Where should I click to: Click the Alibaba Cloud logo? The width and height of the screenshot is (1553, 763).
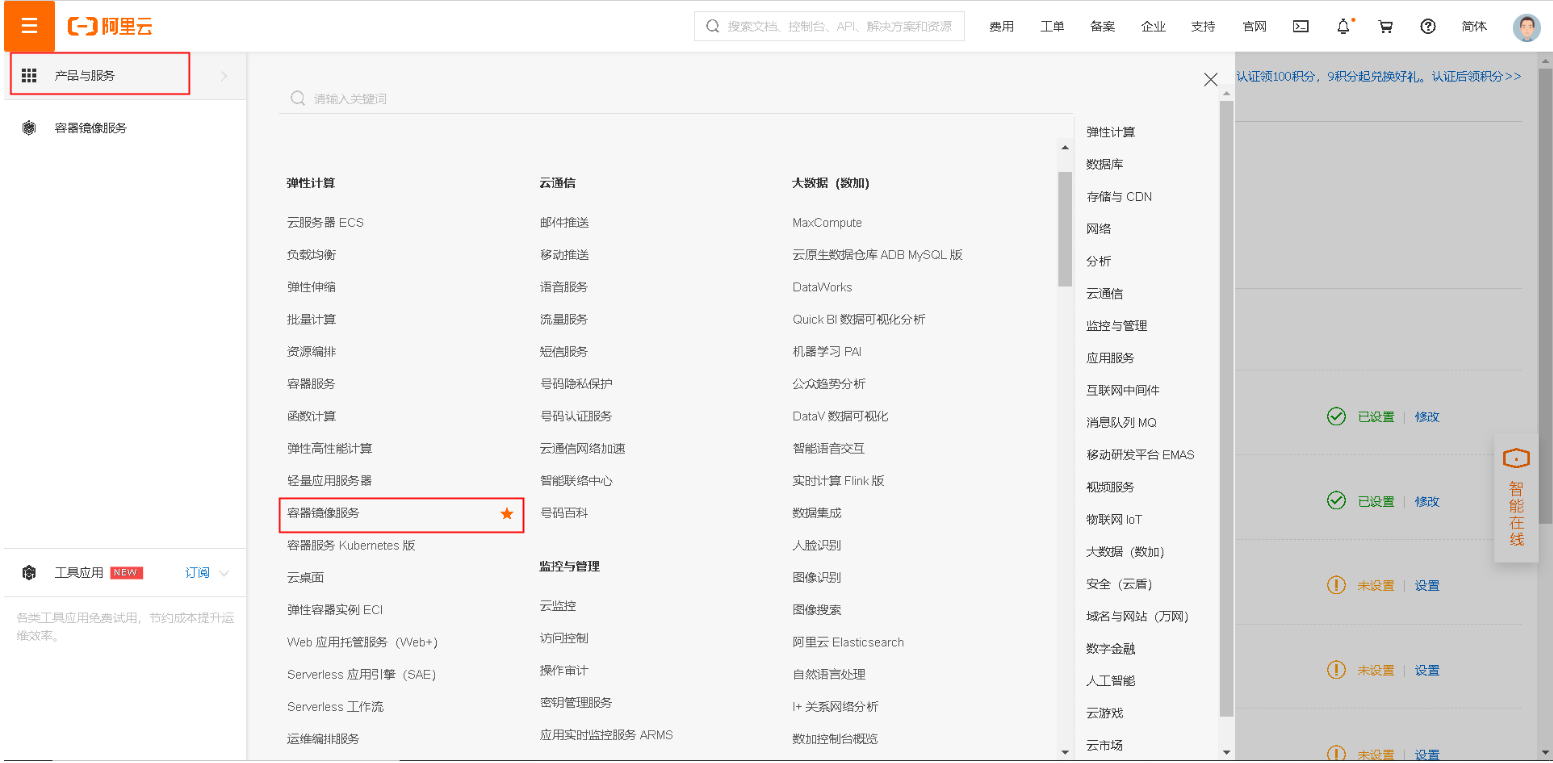click(110, 27)
